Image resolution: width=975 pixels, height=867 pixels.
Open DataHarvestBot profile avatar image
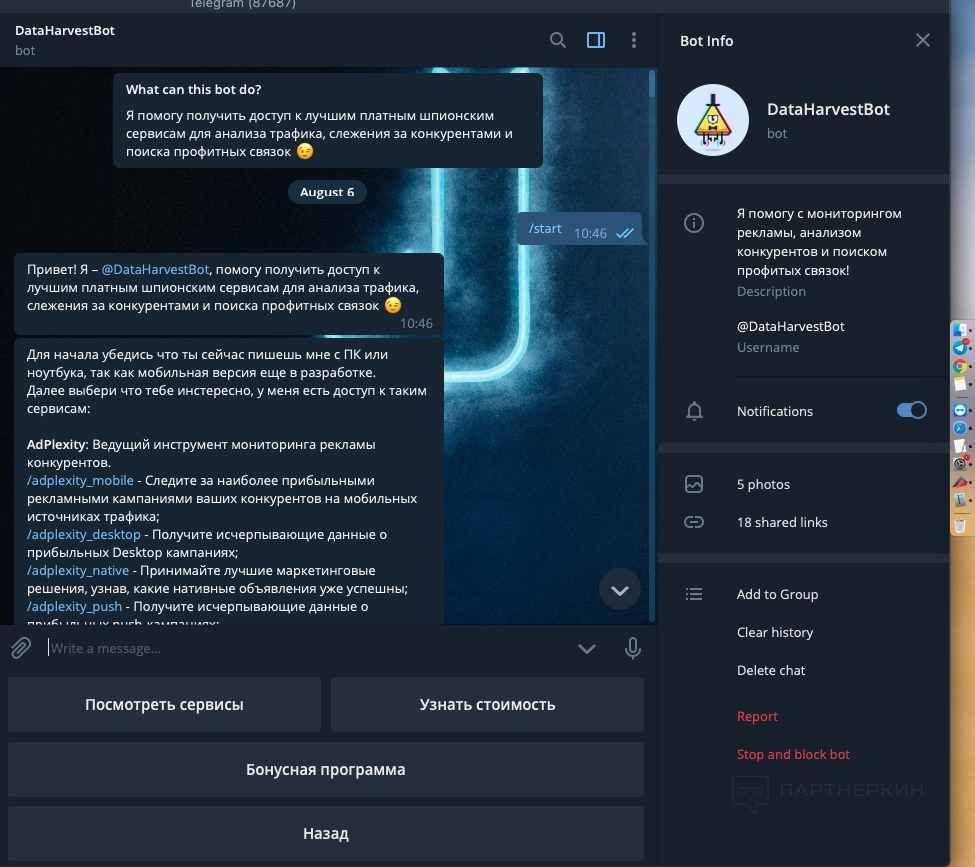(713, 120)
